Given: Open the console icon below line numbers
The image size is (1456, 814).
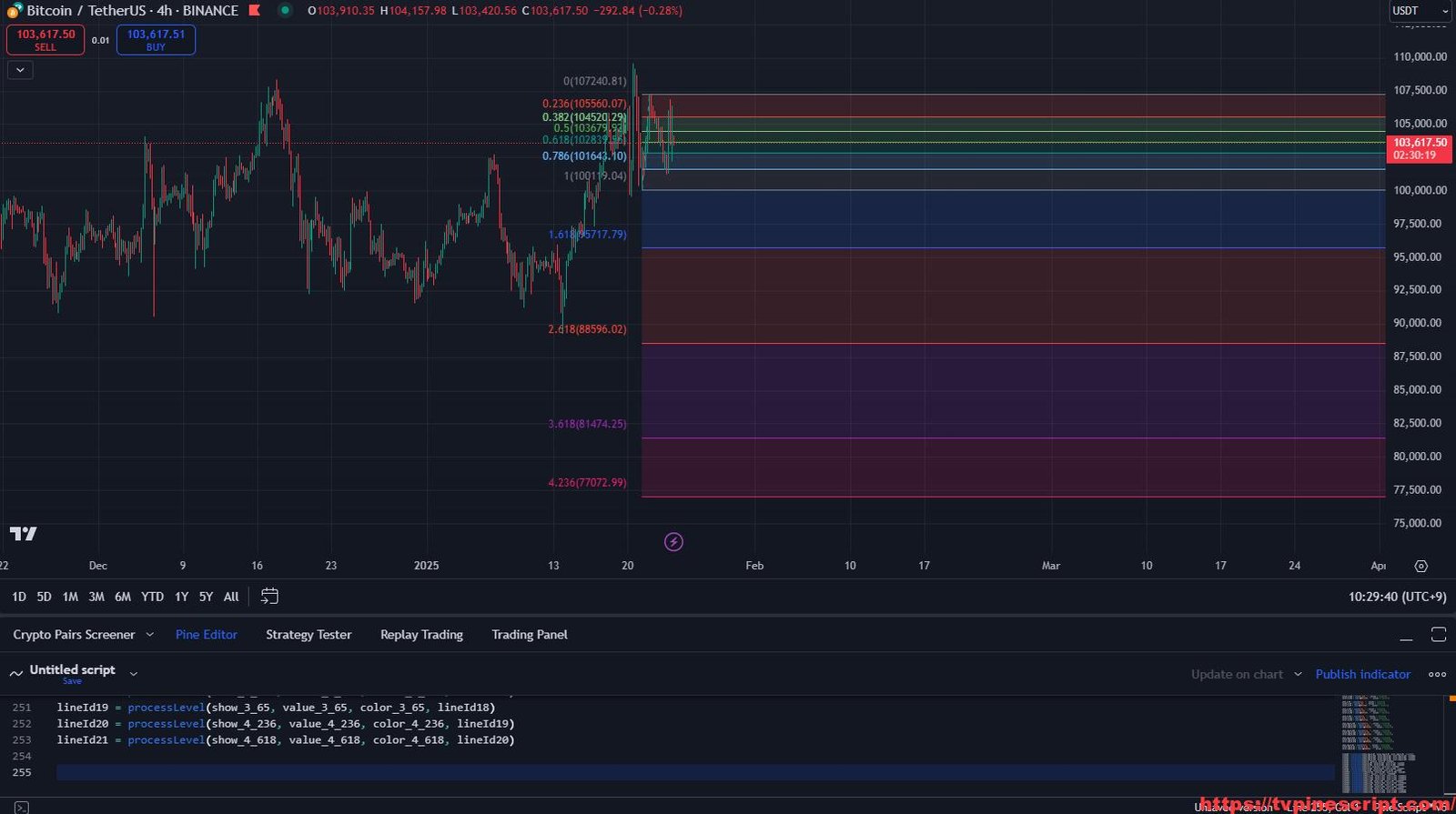Looking at the screenshot, I should click(21, 807).
